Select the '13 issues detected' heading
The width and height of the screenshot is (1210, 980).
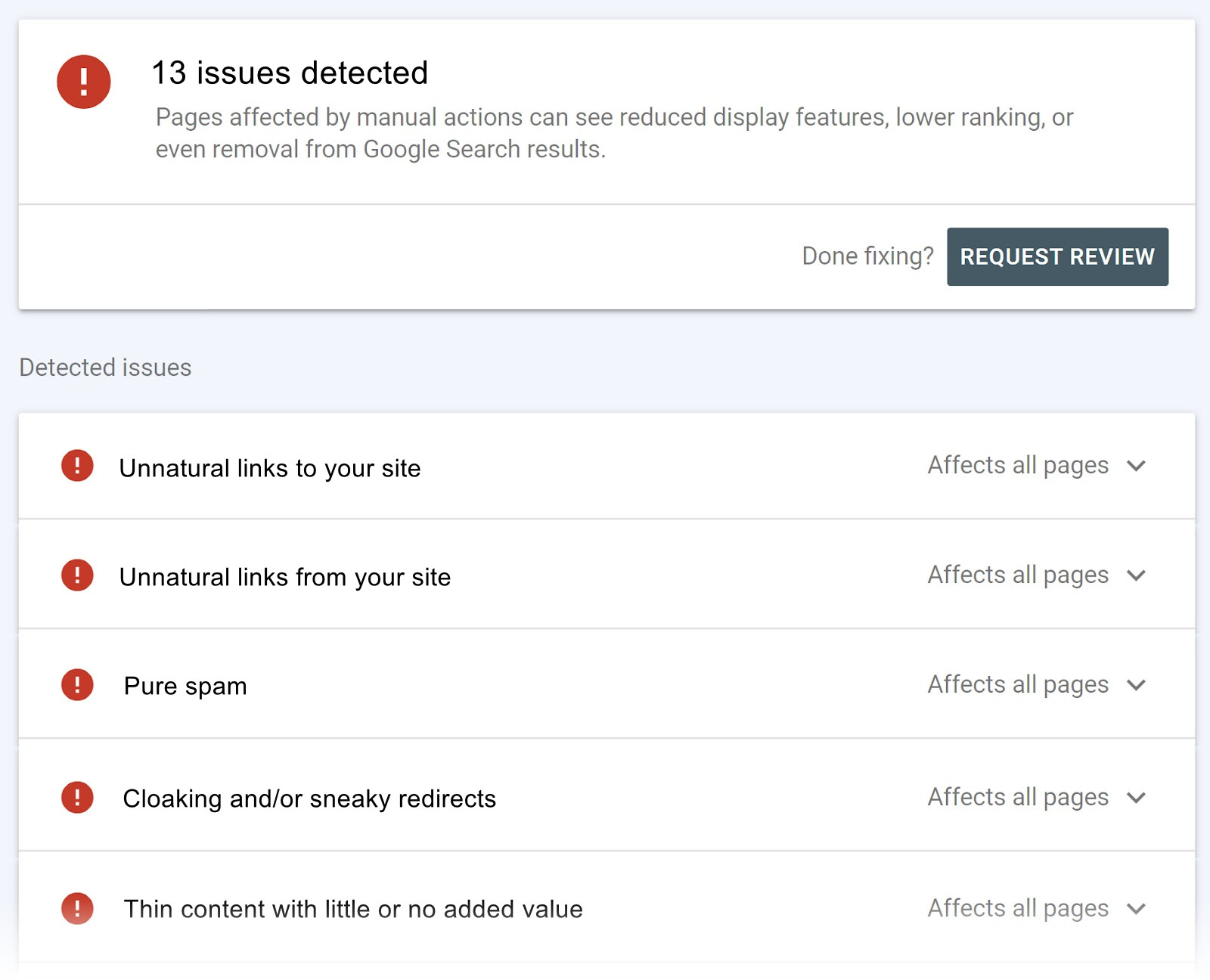point(290,73)
